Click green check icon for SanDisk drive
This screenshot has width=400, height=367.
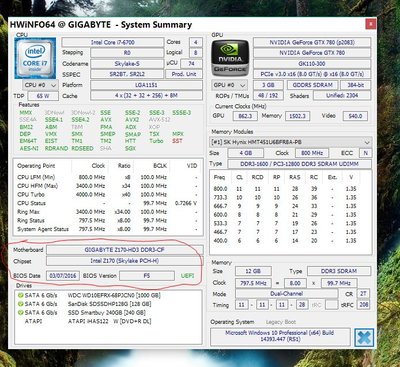click(20, 304)
